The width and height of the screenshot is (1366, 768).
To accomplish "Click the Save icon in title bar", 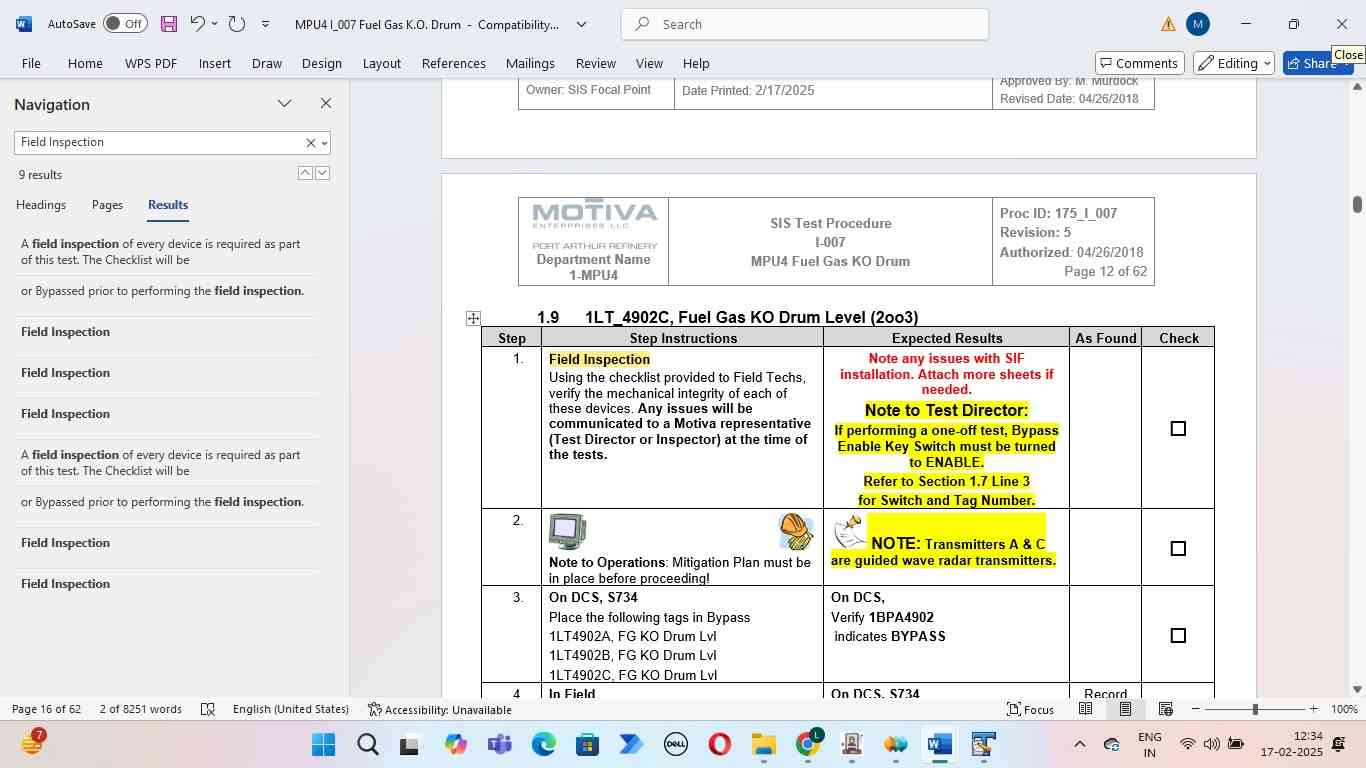I will (169, 24).
